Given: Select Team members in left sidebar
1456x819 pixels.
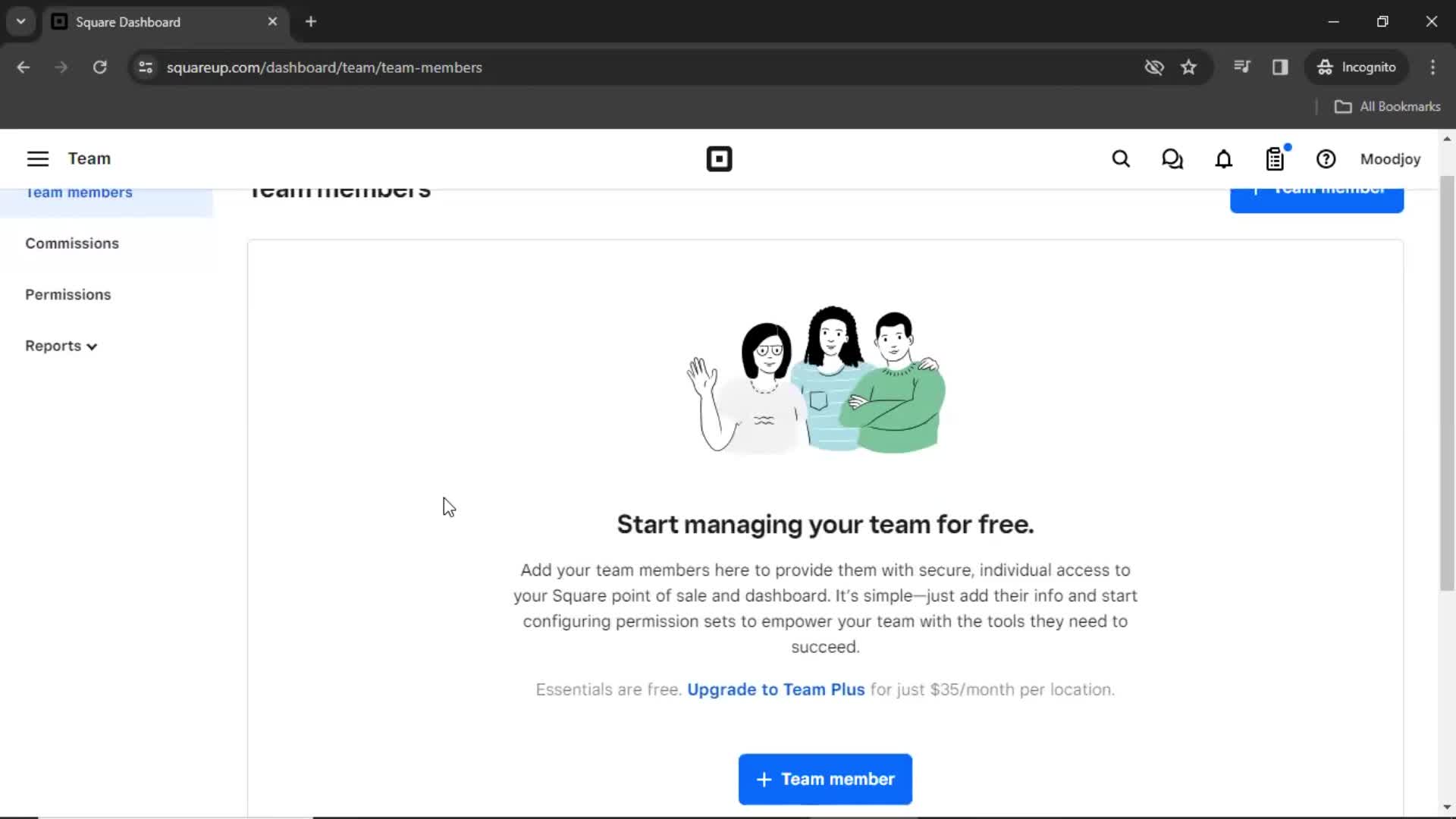Looking at the screenshot, I should point(79,191).
